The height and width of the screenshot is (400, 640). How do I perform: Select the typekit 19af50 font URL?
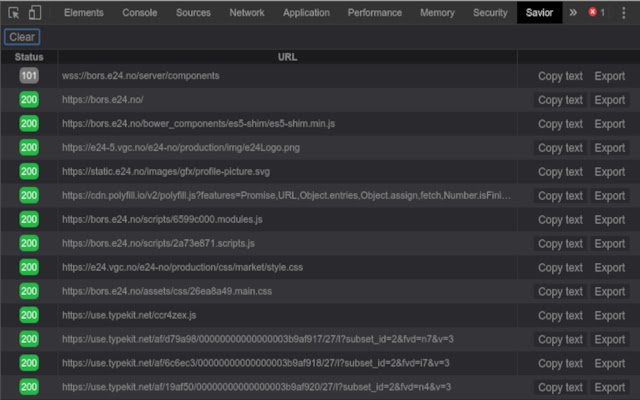[257, 387]
